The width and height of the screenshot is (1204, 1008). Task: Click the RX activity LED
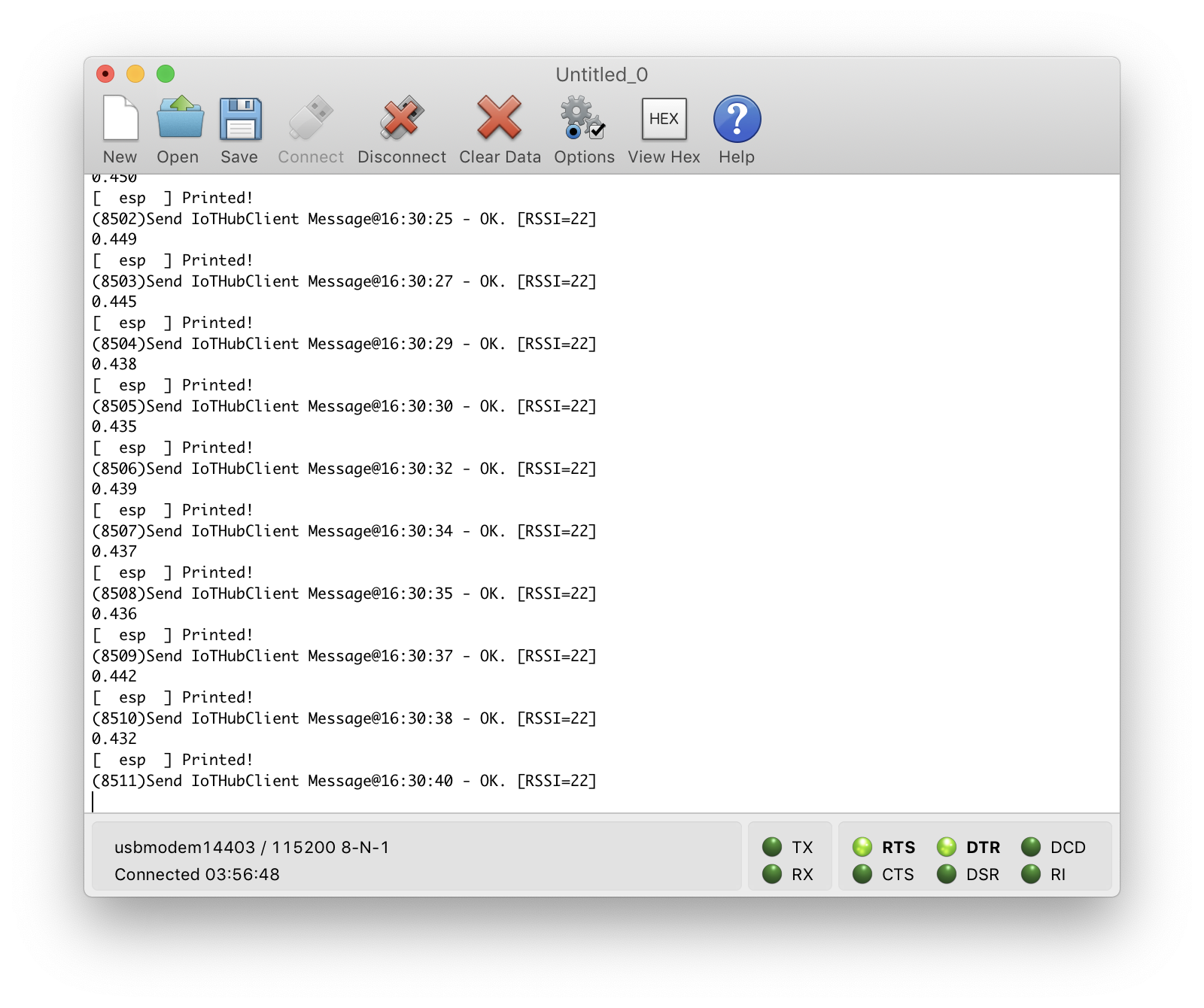pos(772,874)
